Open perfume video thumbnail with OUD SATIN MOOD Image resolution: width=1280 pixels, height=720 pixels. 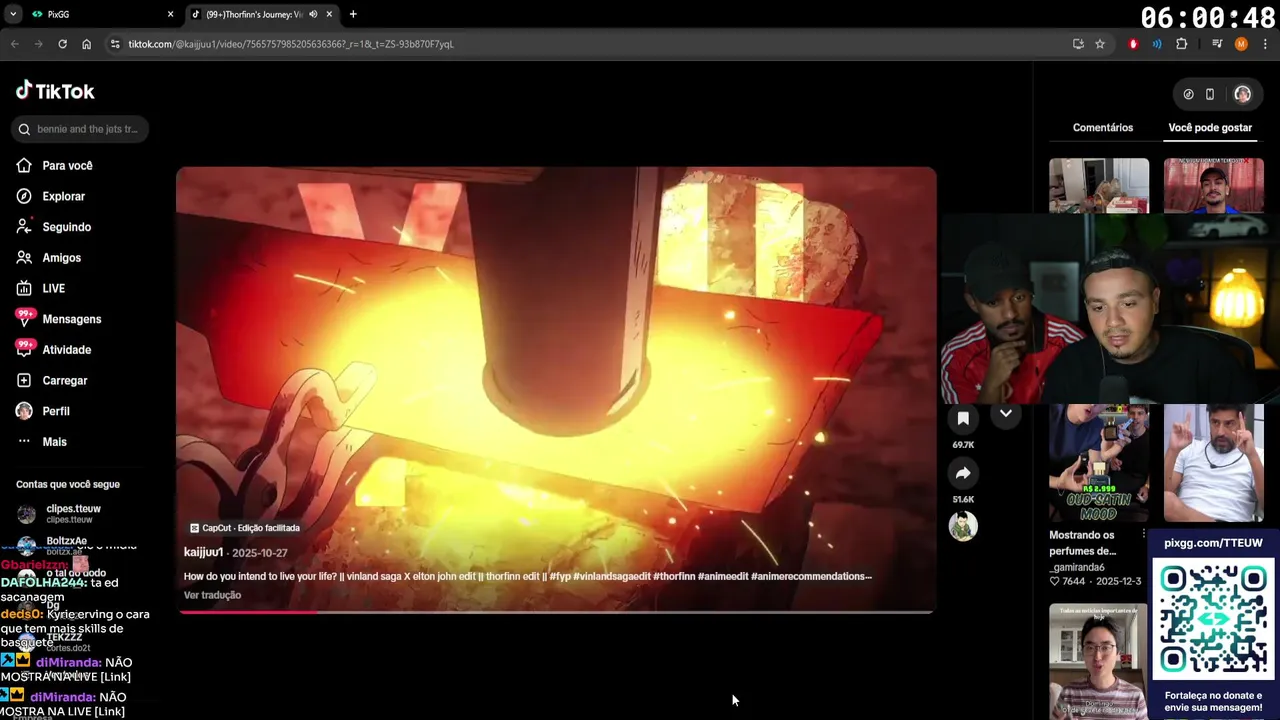tap(1099, 463)
